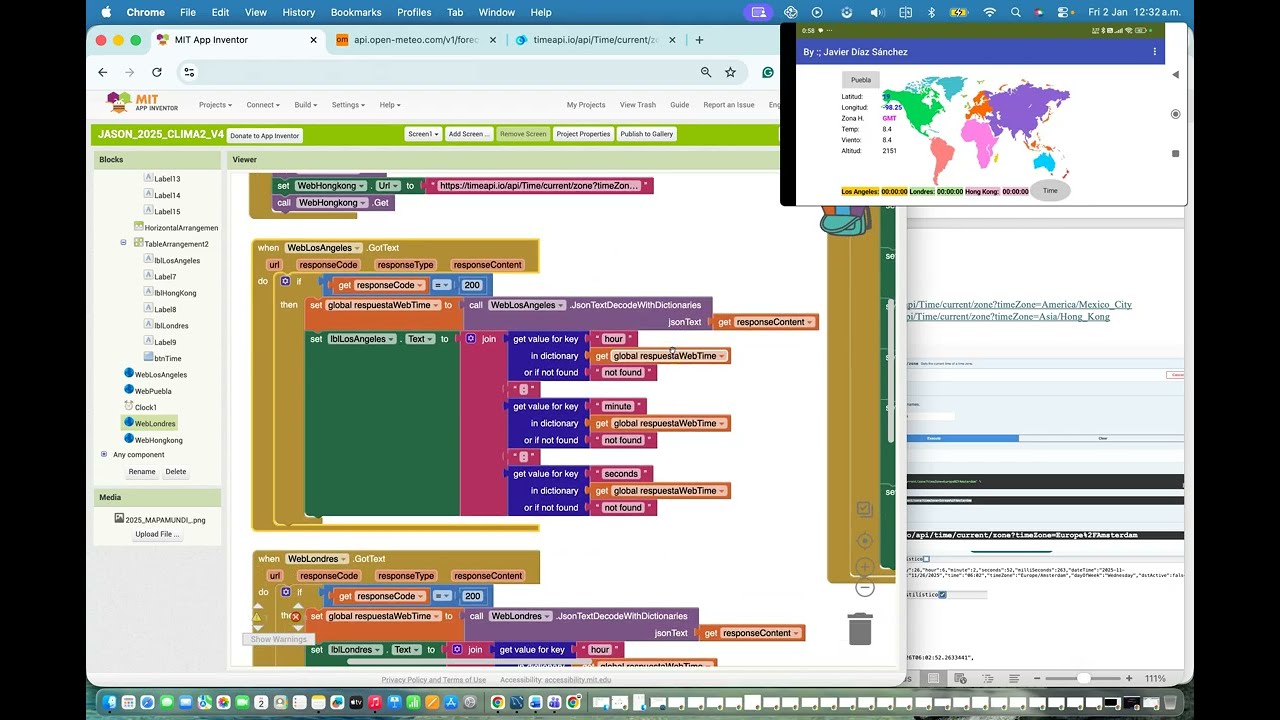1280x720 pixels.
Task: Click the Wi-Fi icon in the menu bar
Action: pos(989,12)
